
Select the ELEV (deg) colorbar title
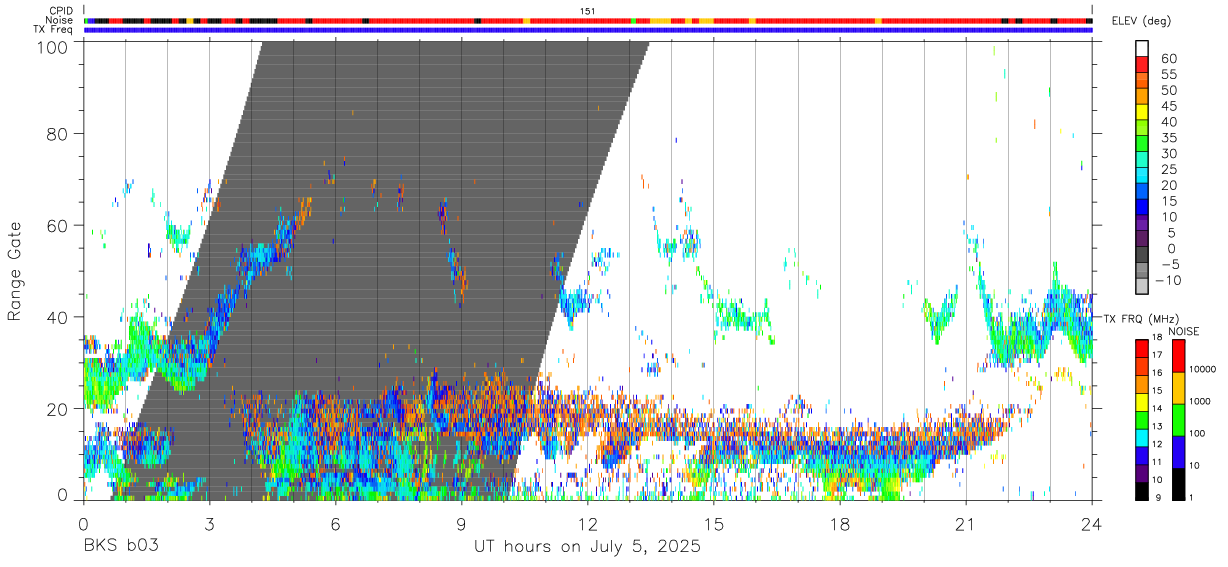pos(1142,21)
